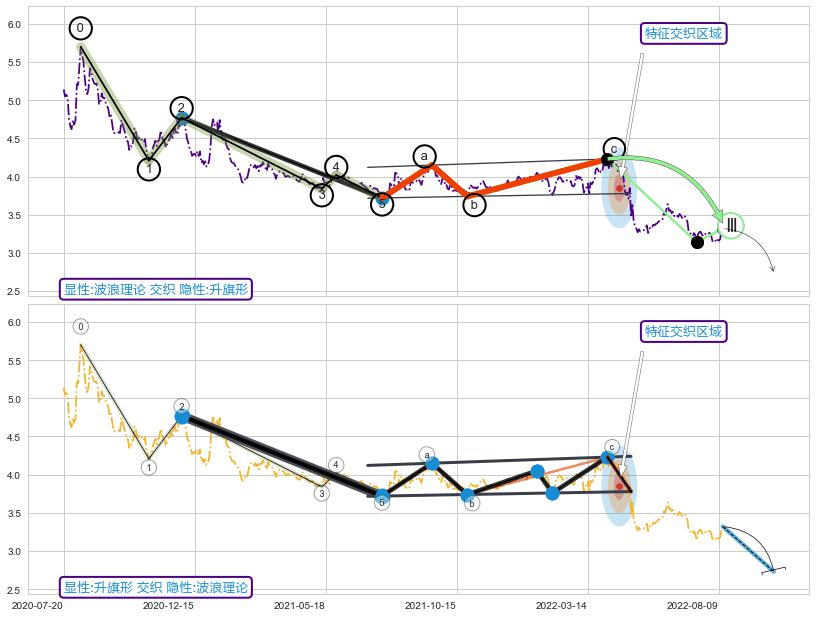The height and width of the screenshot is (617, 816).
Task: Click the solid black dot in upper chart
Action: click(x=697, y=242)
